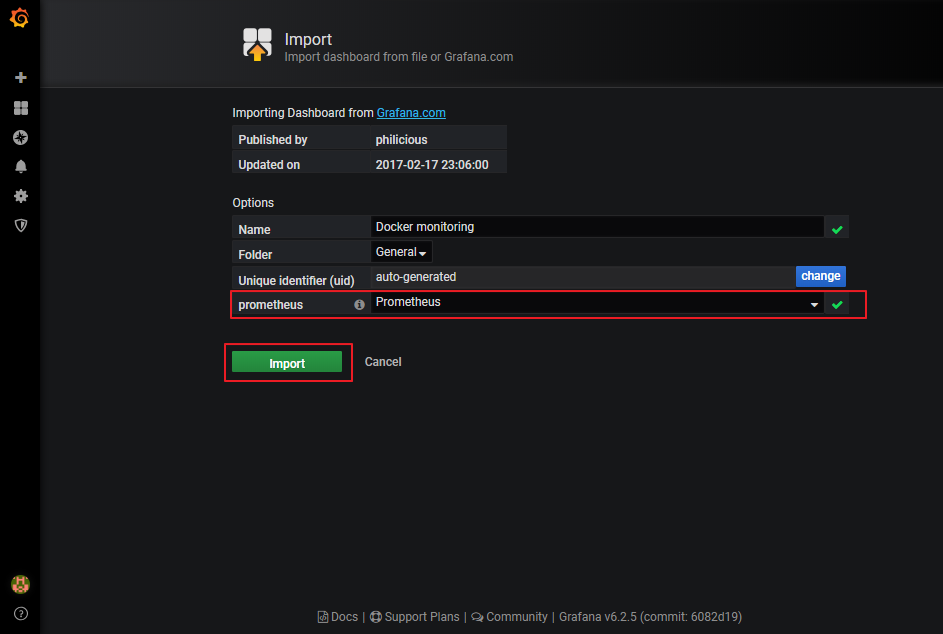943x634 pixels.
Task: Click the Import page title
Action: (x=308, y=39)
